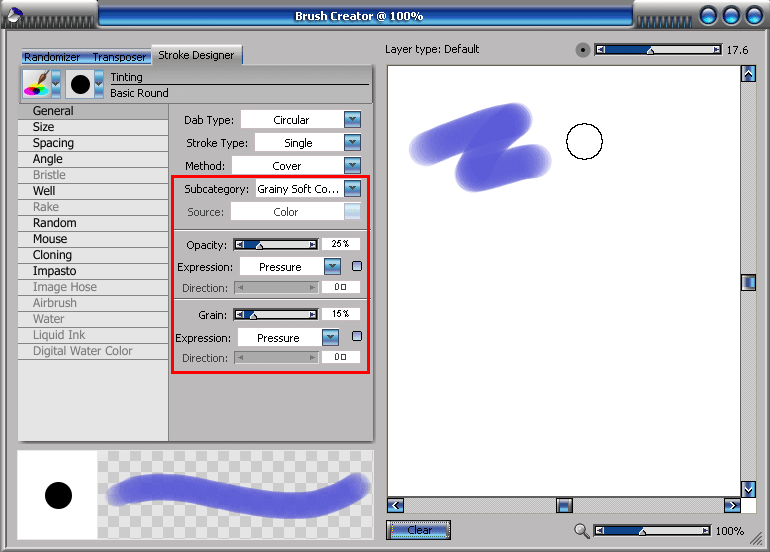Click the brush size dot icon
Viewport: 770px width, 552px height.
pyautogui.click(x=582, y=50)
